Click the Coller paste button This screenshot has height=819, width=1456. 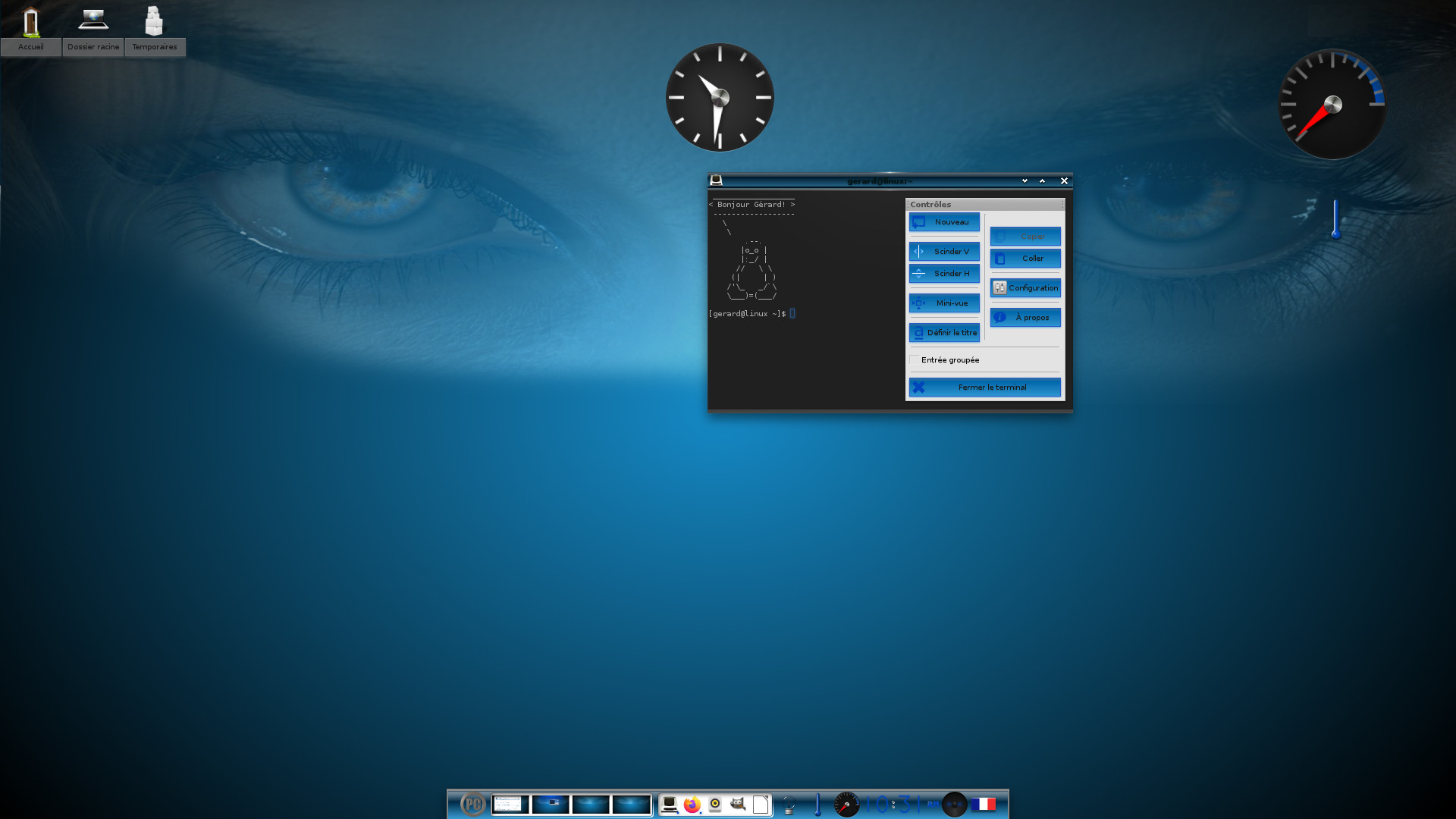tap(1025, 259)
